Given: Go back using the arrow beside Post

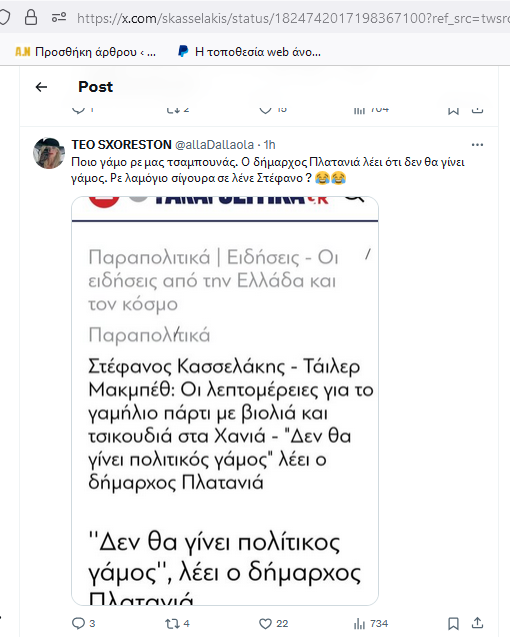Looking at the screenshot, I should [41, 87].
